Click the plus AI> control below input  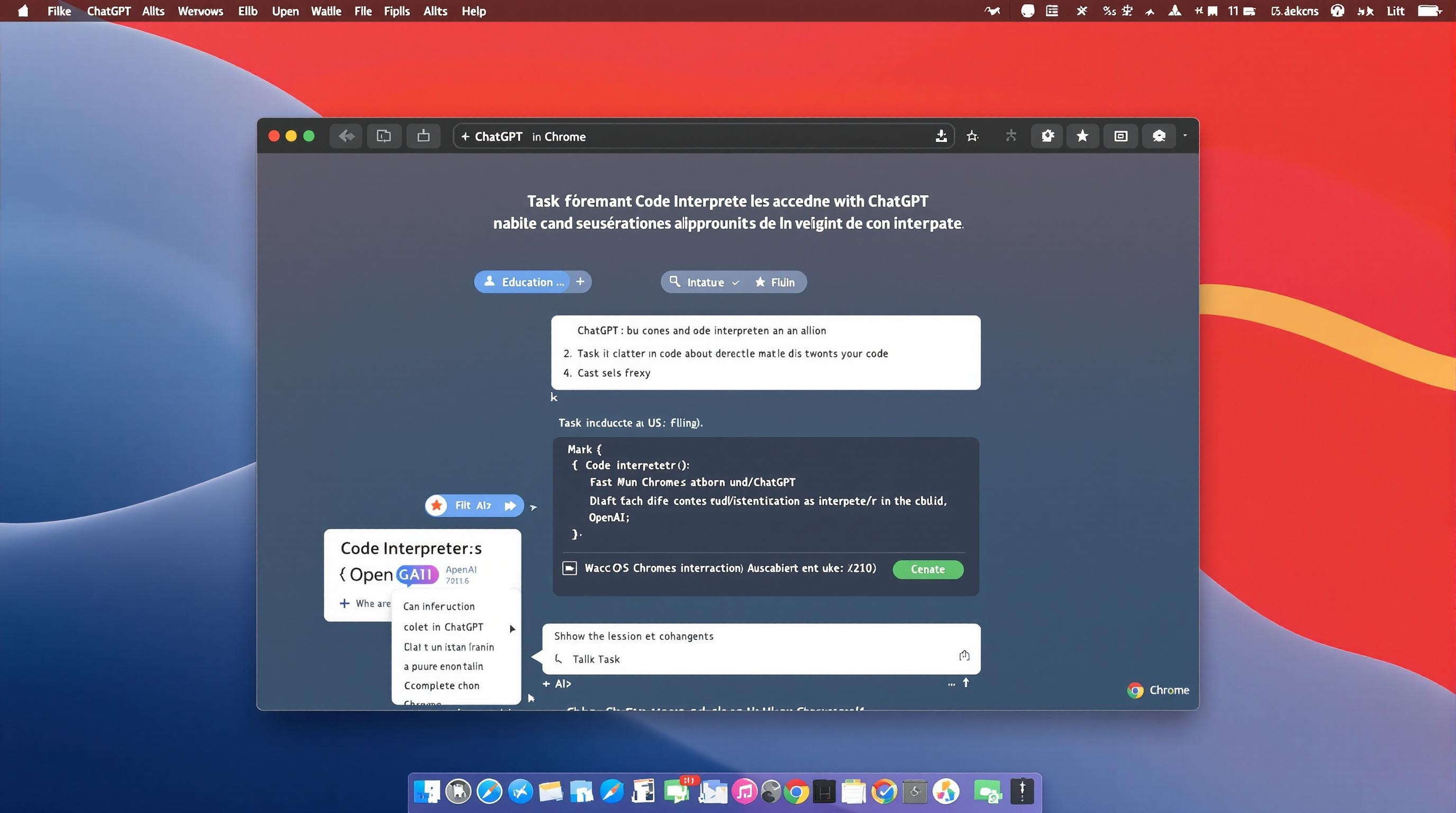pos(557,683)
